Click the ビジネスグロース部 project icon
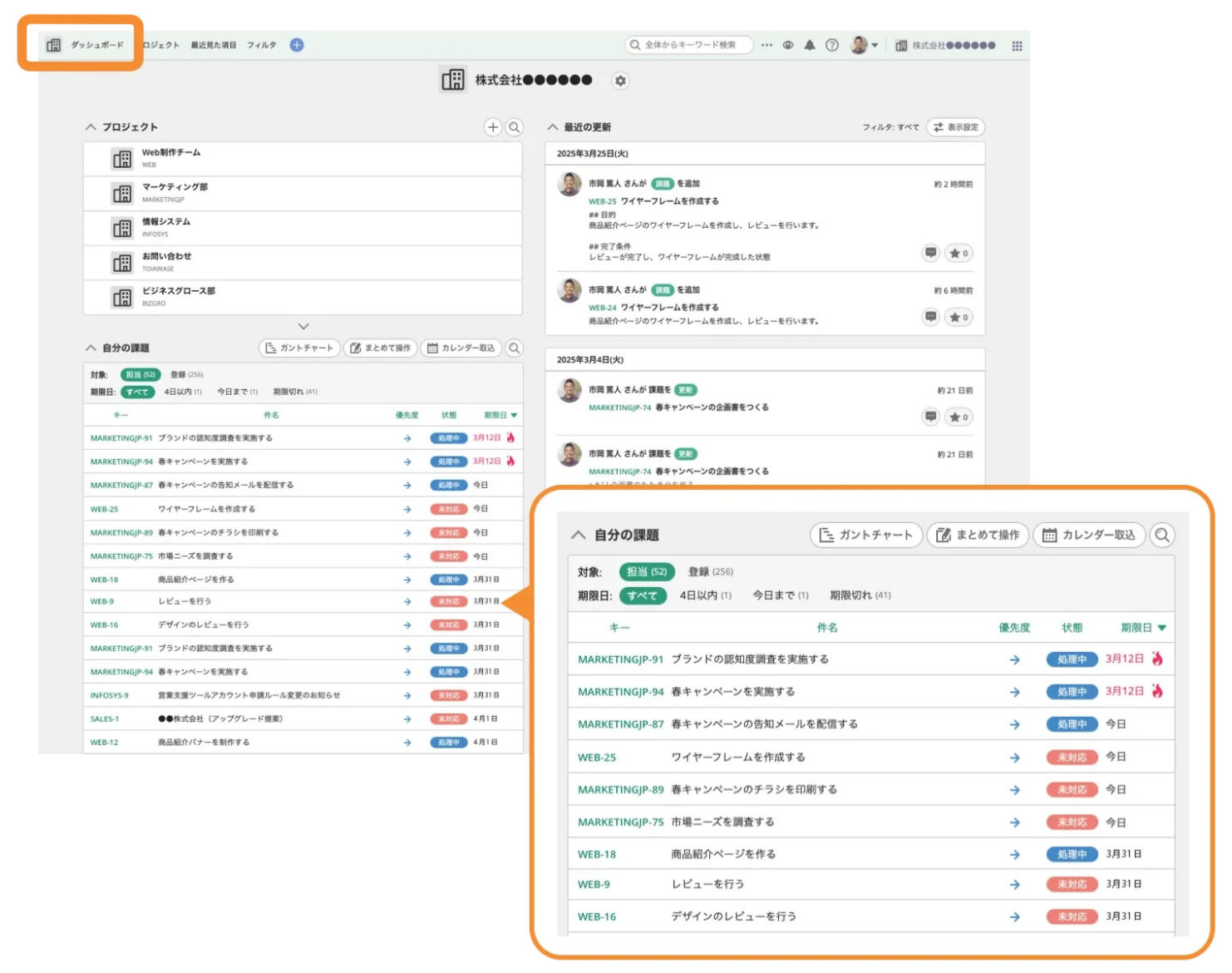1232x973 pixels. point(122,298)
